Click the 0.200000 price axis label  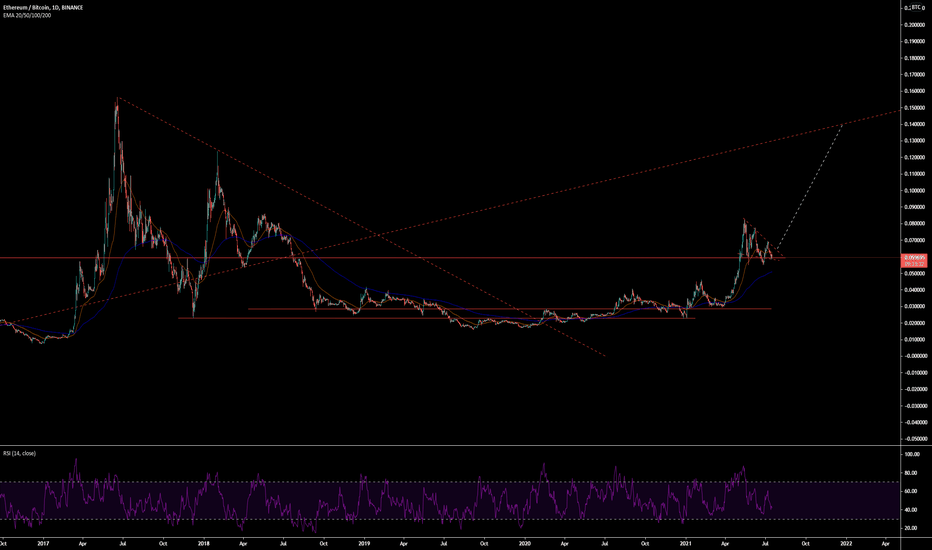(914, 25)
